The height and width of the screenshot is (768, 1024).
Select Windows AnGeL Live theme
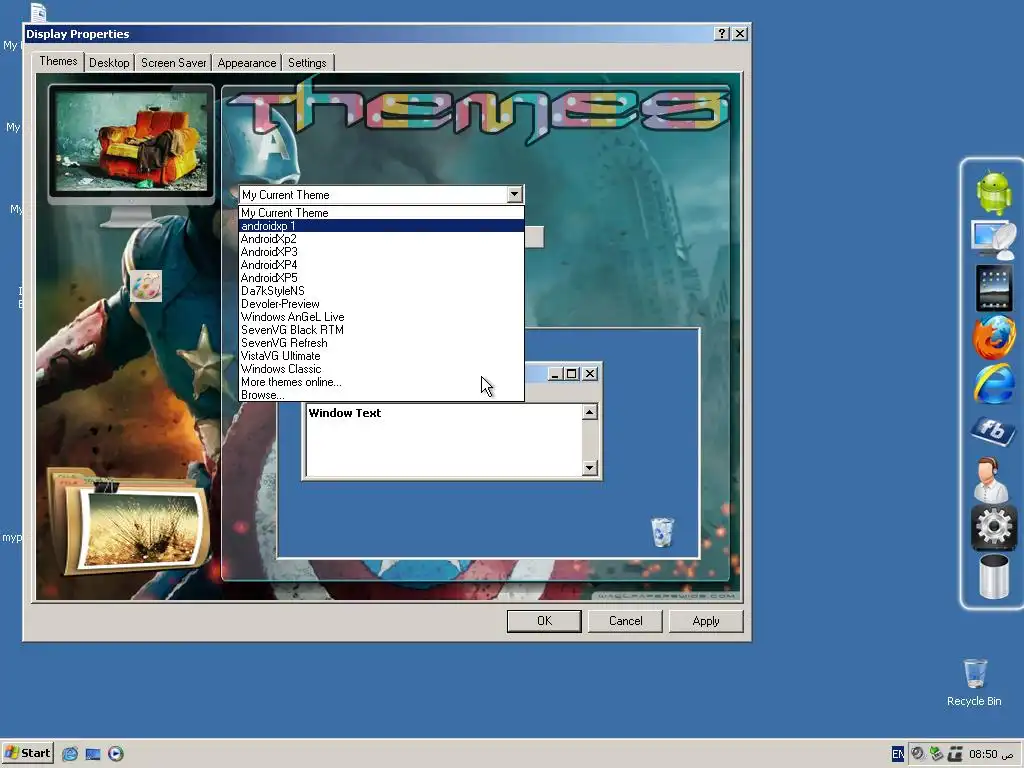pyautogui.click(x=381, y=317)
